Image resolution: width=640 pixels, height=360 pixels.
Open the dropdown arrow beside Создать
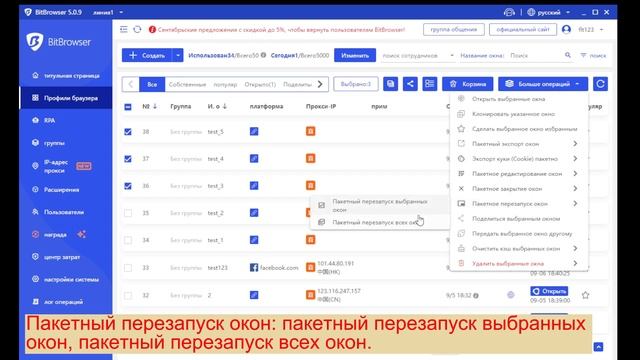[178, 55]
